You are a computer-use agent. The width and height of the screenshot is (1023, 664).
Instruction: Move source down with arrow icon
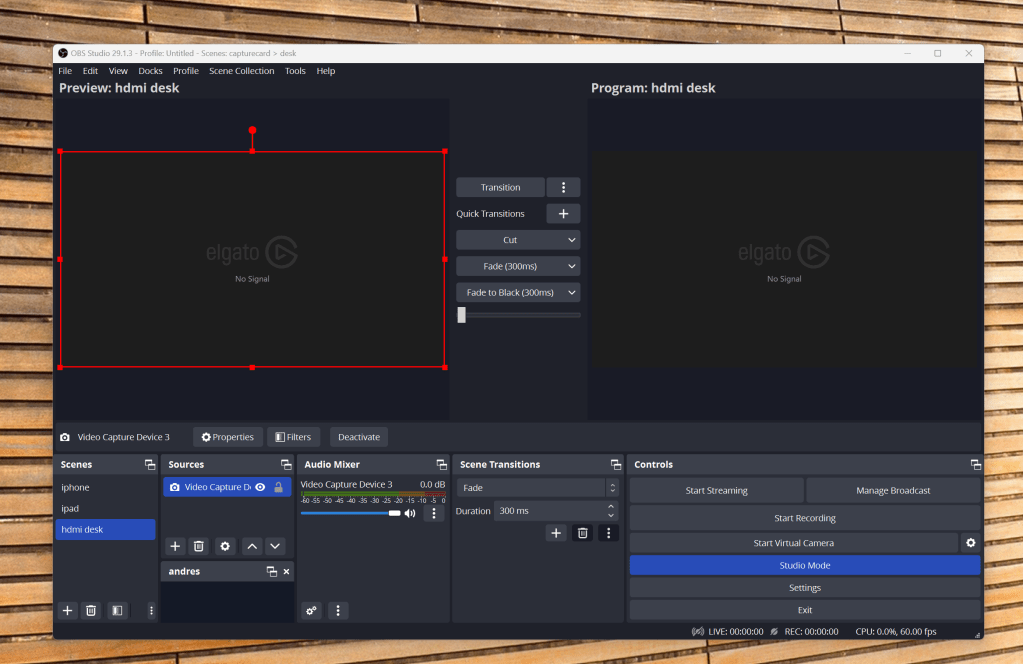(x=275, y=546)
